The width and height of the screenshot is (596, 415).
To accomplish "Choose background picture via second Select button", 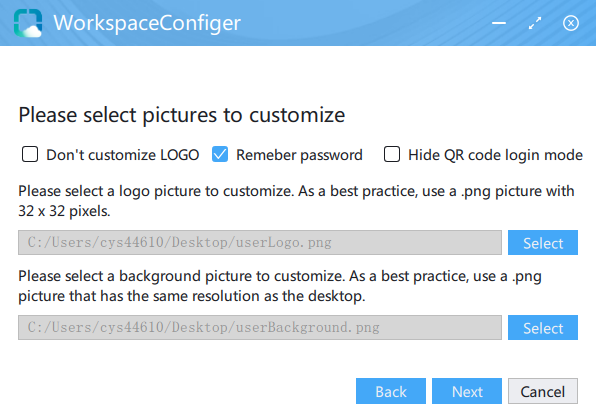I will (543, 327).
